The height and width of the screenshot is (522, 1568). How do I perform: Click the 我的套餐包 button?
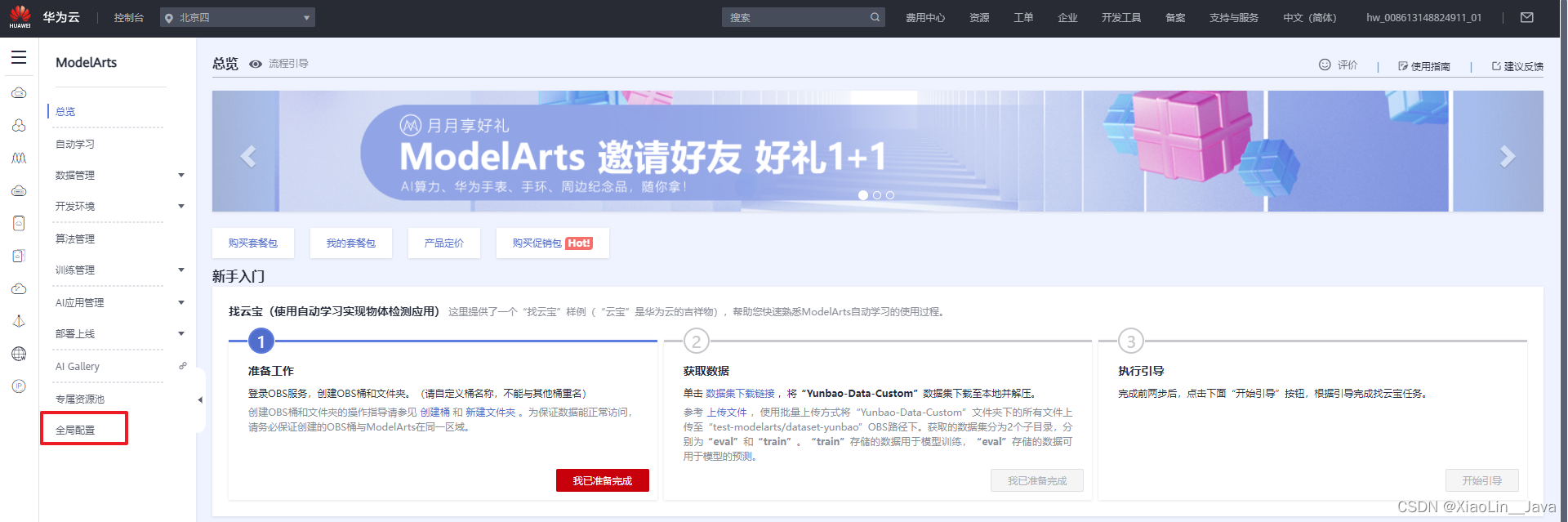point(351,243)
